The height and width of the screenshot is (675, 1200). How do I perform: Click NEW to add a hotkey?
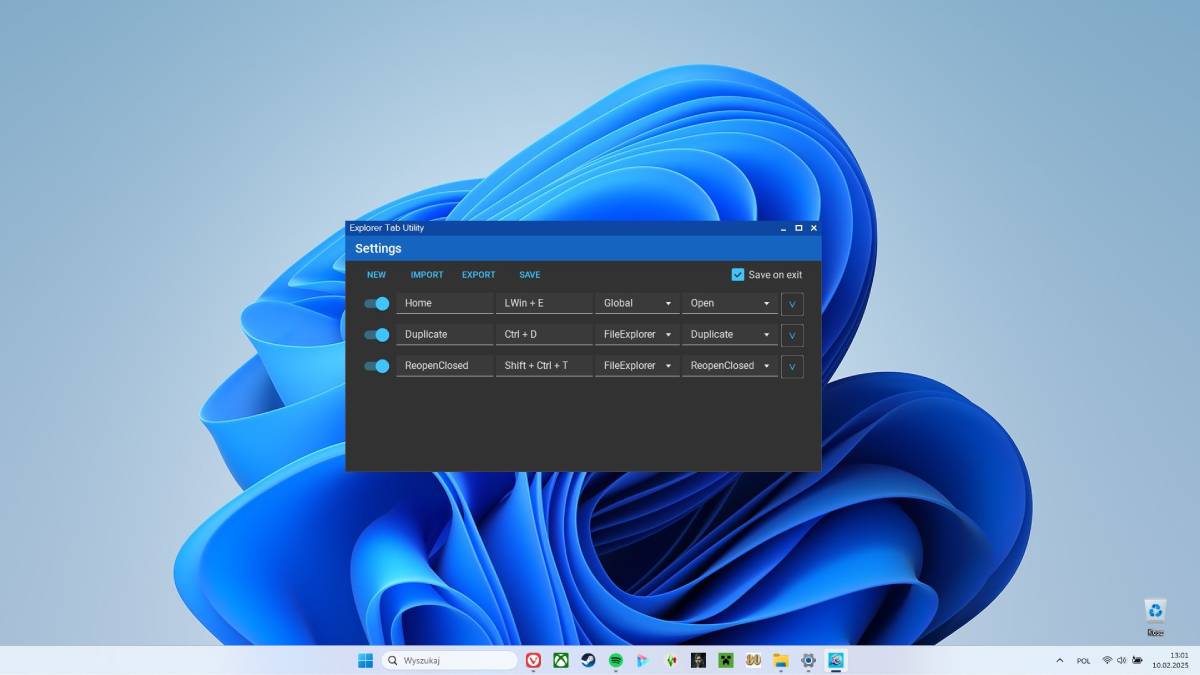pyautogui.click(x=376, y=275)
